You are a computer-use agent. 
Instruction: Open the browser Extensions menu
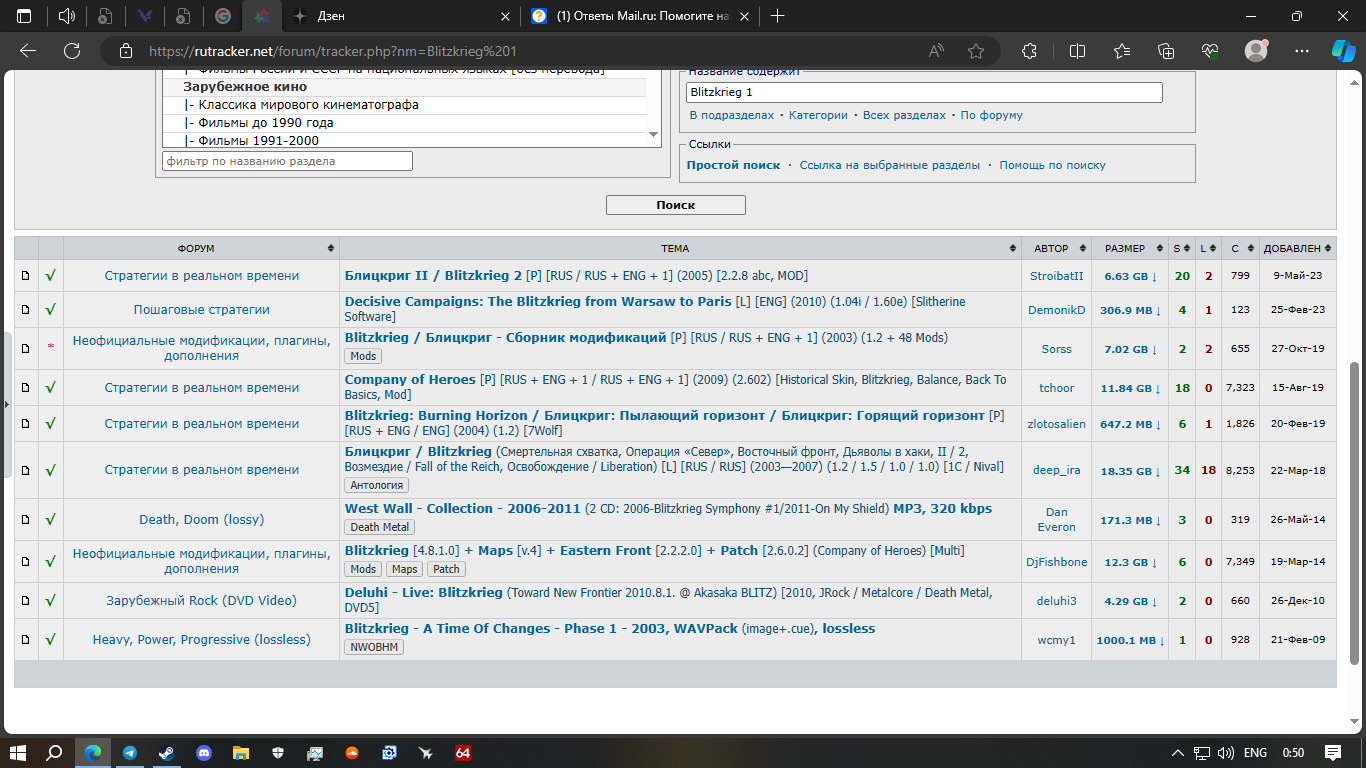coord(1030,51)
